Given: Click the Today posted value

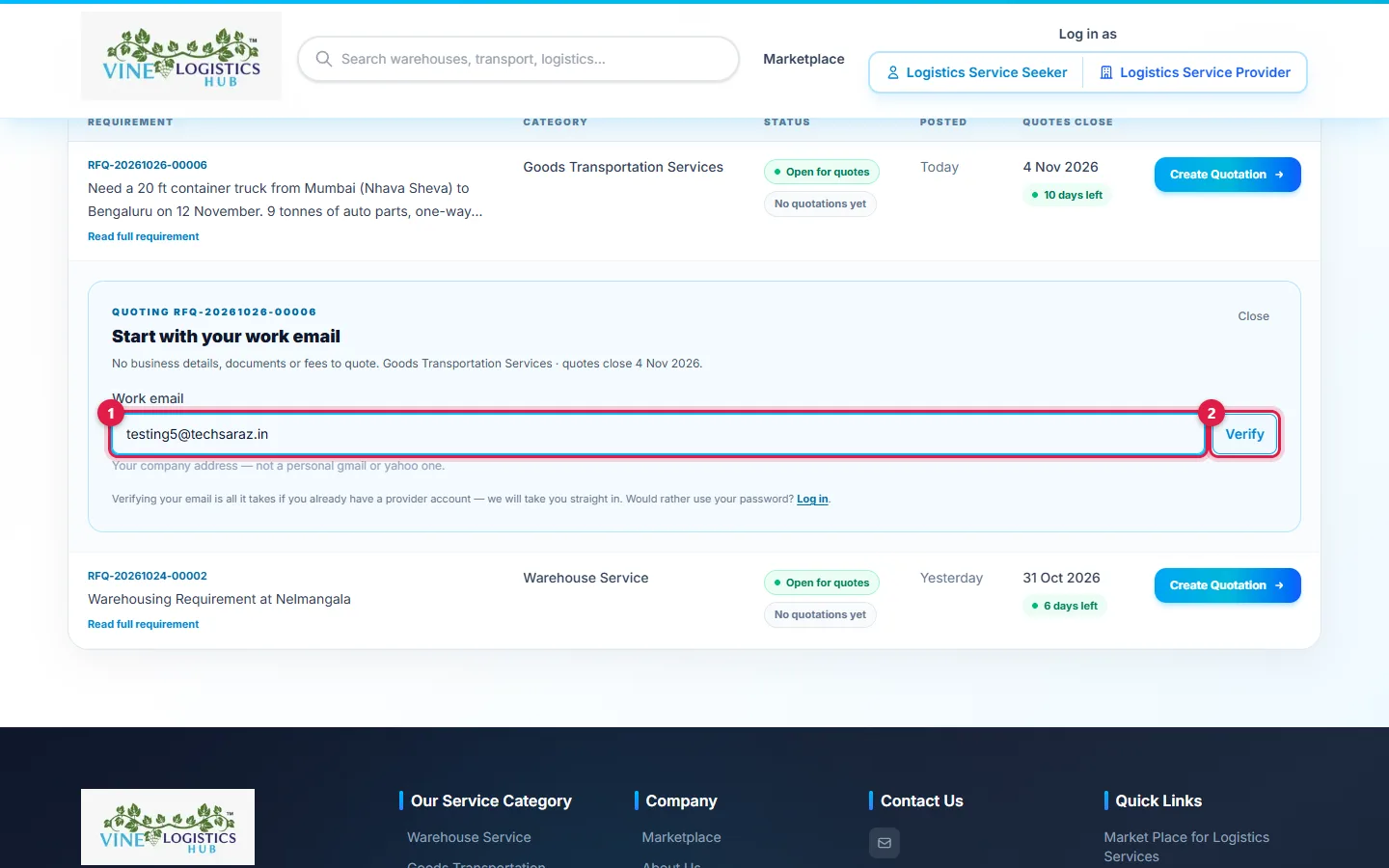Looking at the screenshot, I should pyautogui.click(x=940, y=167).
